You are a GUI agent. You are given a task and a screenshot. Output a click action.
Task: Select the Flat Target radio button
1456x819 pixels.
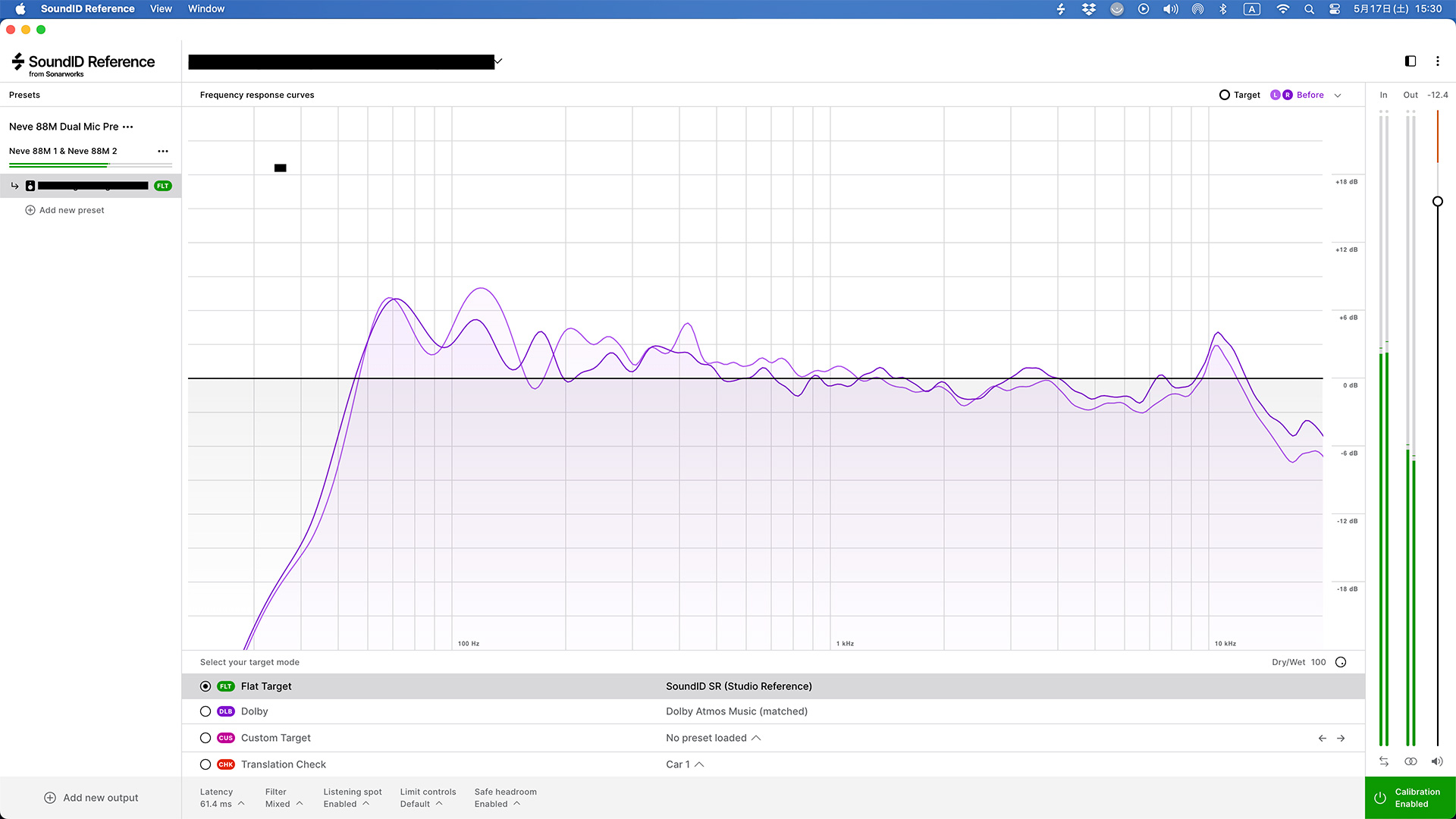[x=206, y=686]
